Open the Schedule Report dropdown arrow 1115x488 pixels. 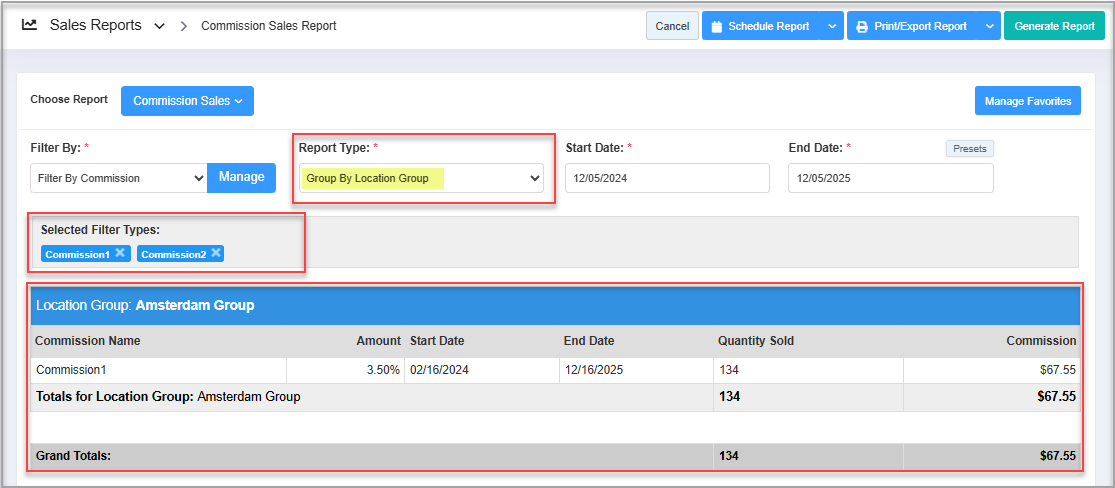(x=832, y=27)
